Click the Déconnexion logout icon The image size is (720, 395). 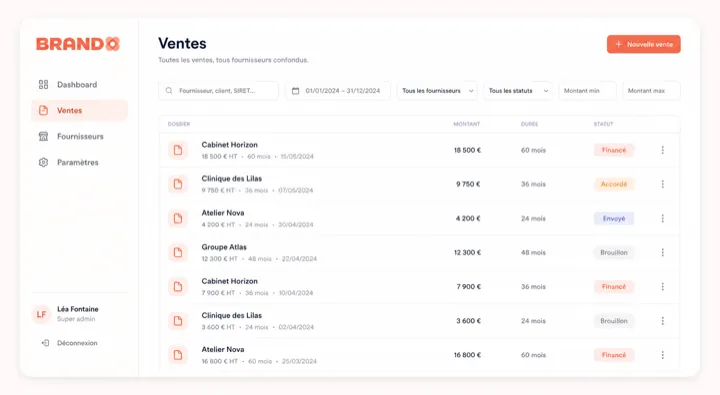45,343
